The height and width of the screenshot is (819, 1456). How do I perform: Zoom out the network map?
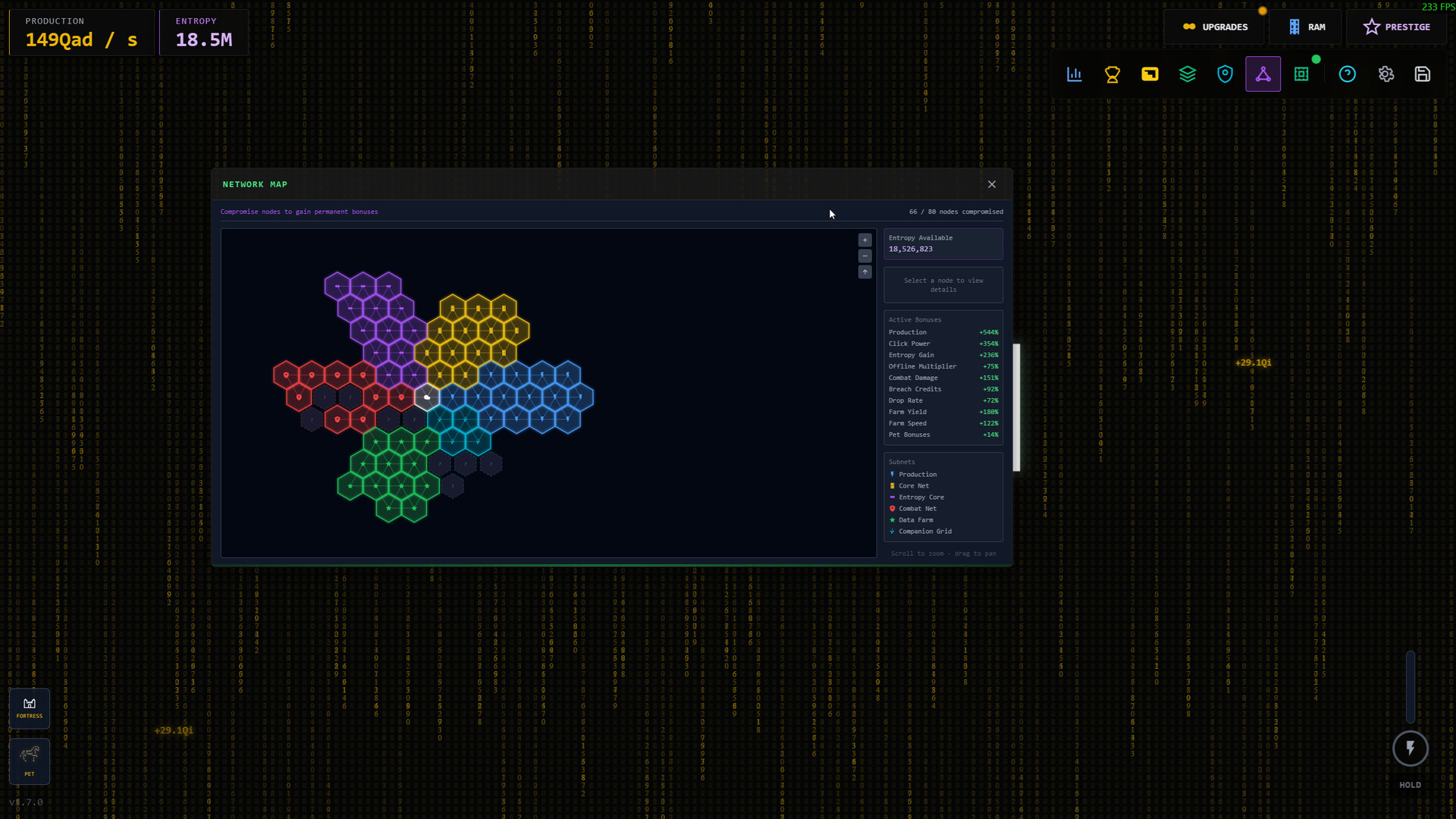click(x=864, y=256)
